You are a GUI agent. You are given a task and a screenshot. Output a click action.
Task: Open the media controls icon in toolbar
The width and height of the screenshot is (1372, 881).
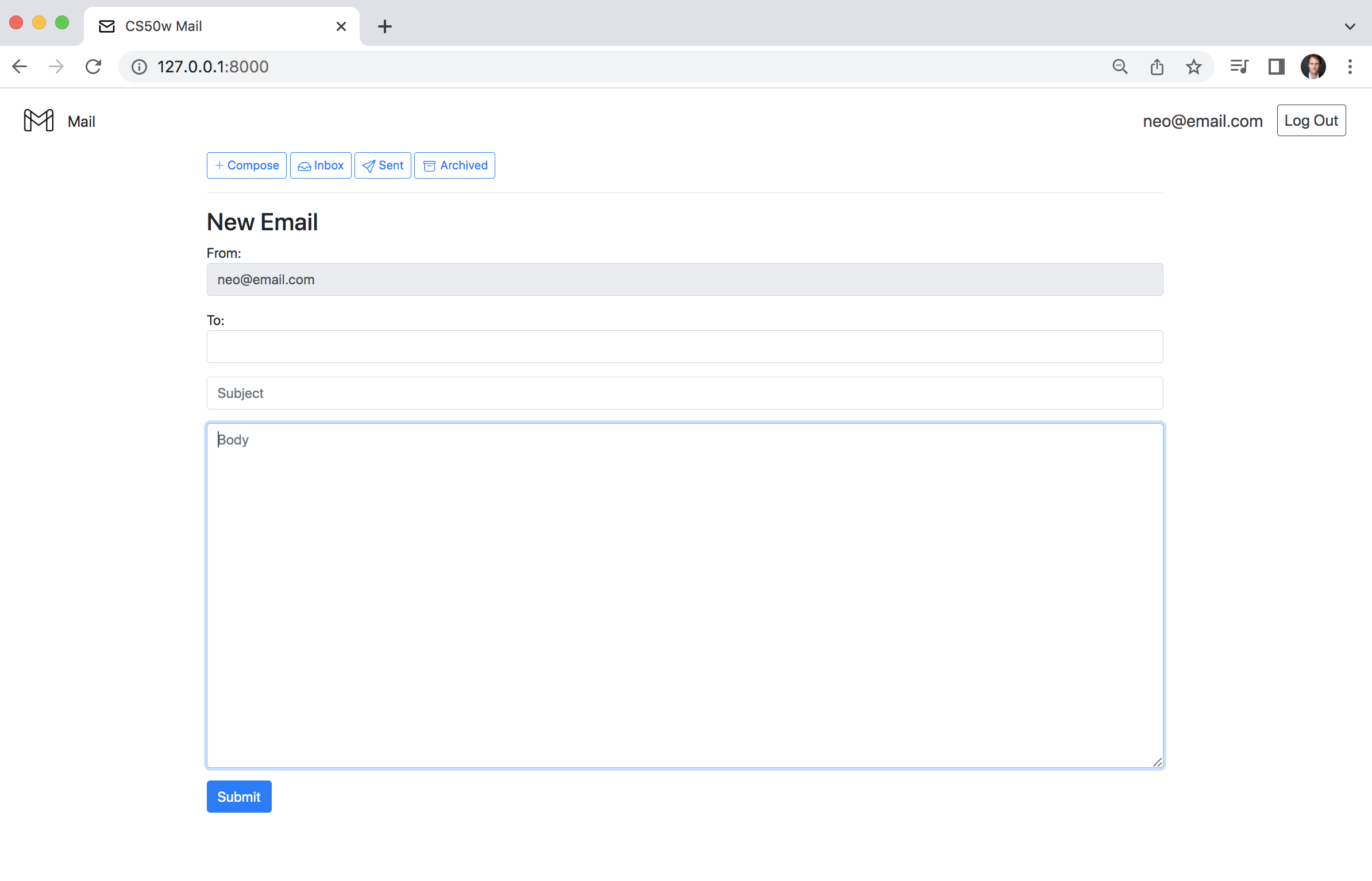(1239, 67)
